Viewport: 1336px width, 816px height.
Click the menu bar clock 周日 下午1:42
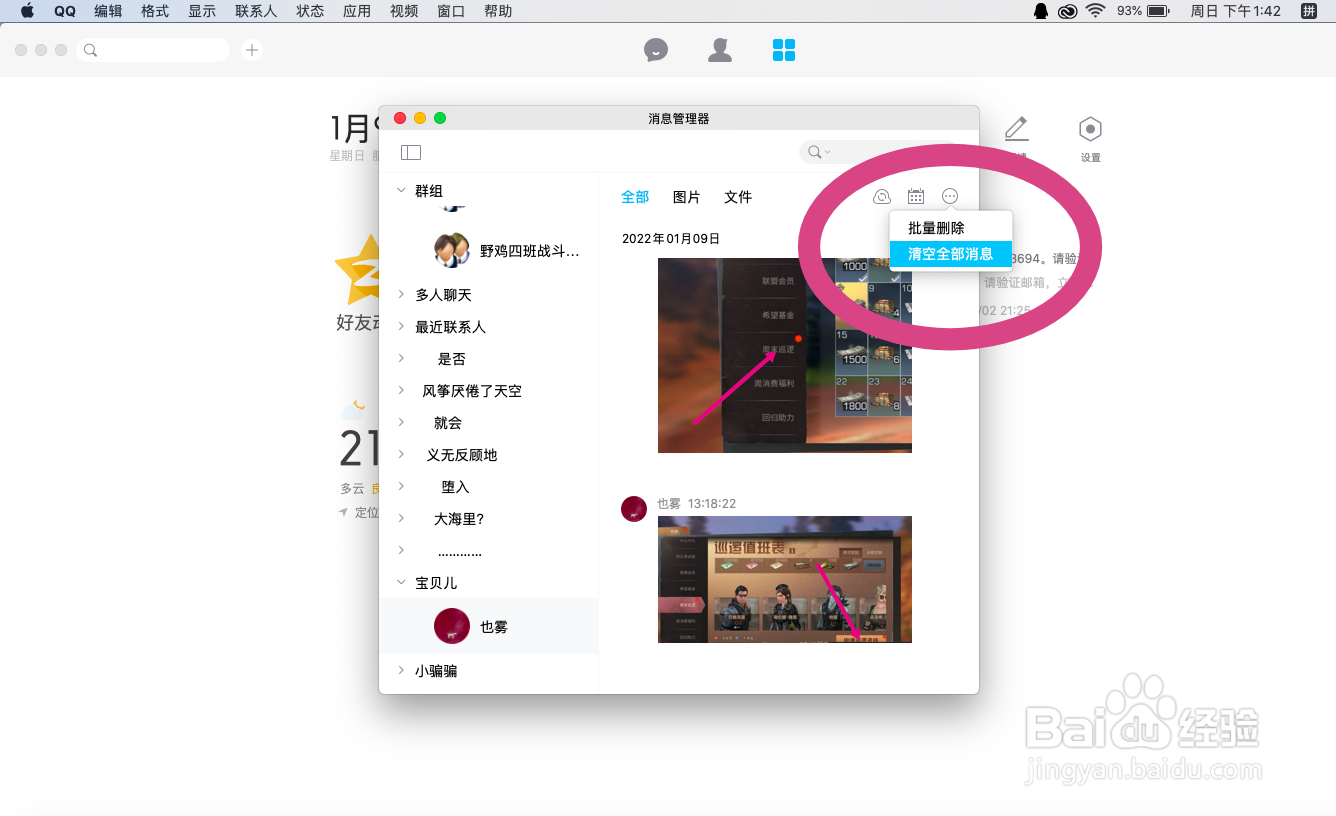pos(1235,11)
